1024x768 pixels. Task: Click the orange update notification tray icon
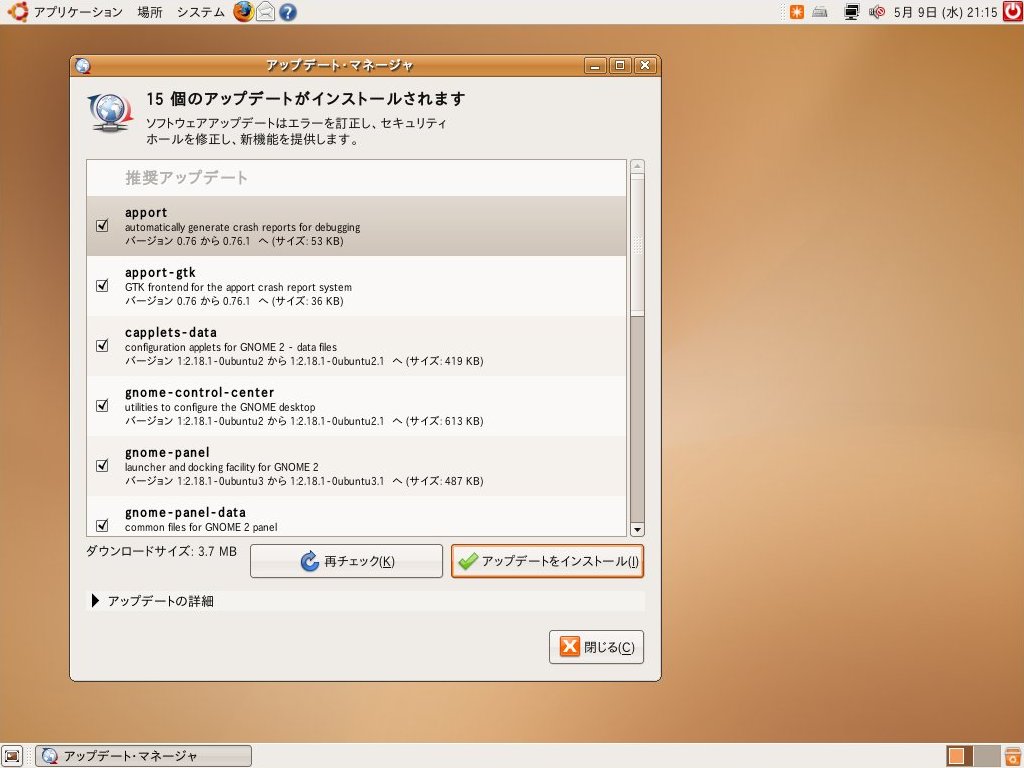pyautogui.click(x=797, y=12)
